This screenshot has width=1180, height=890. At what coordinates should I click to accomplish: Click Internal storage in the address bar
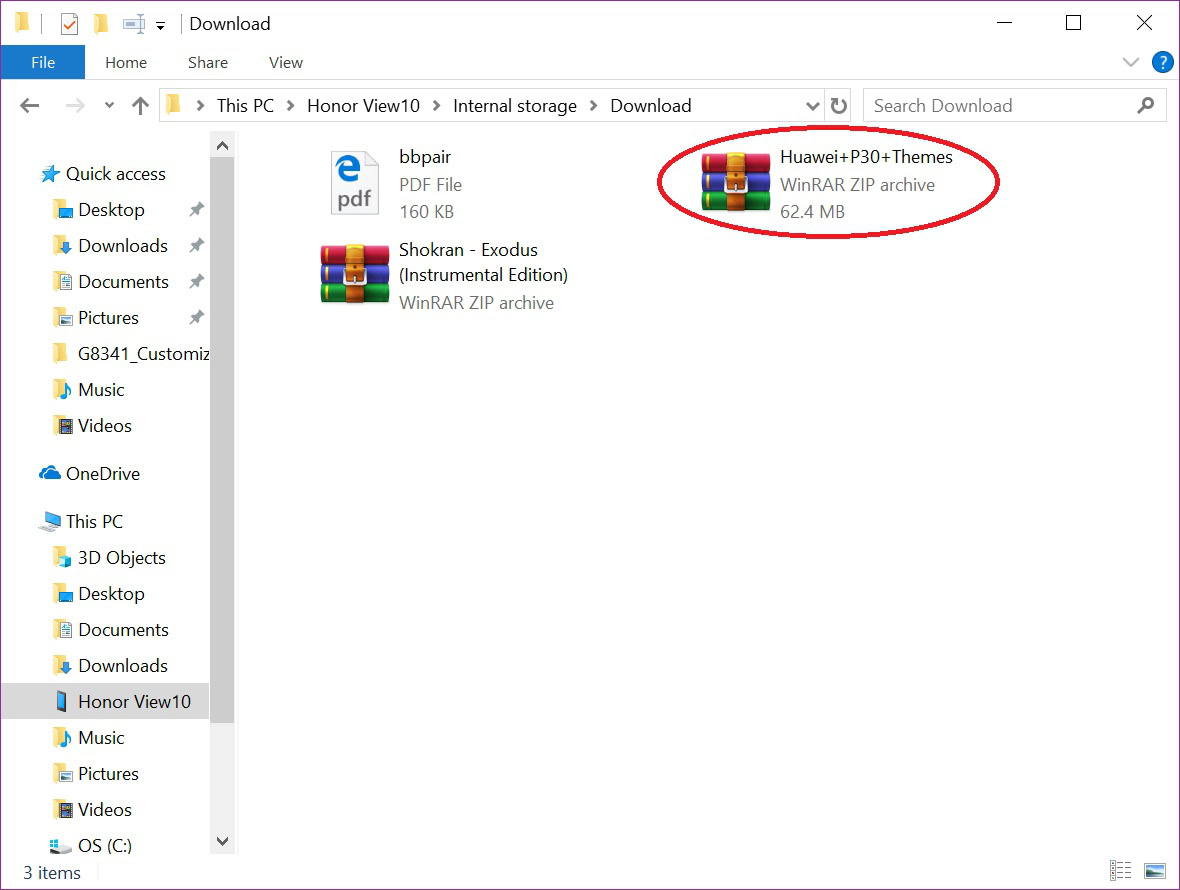pos(515,105)
